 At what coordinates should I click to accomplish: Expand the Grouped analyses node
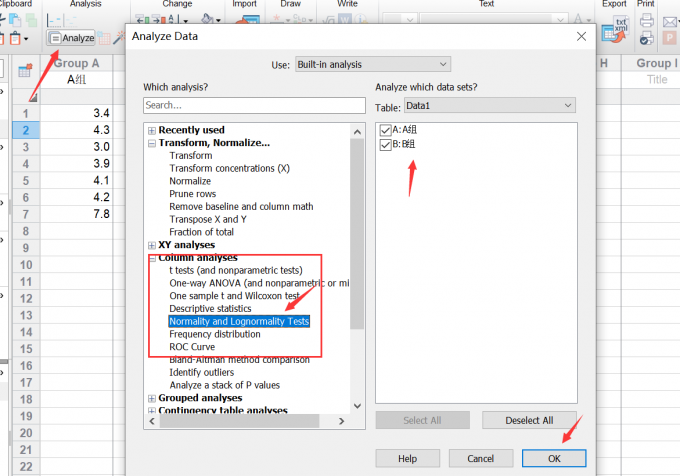point(152,398)
